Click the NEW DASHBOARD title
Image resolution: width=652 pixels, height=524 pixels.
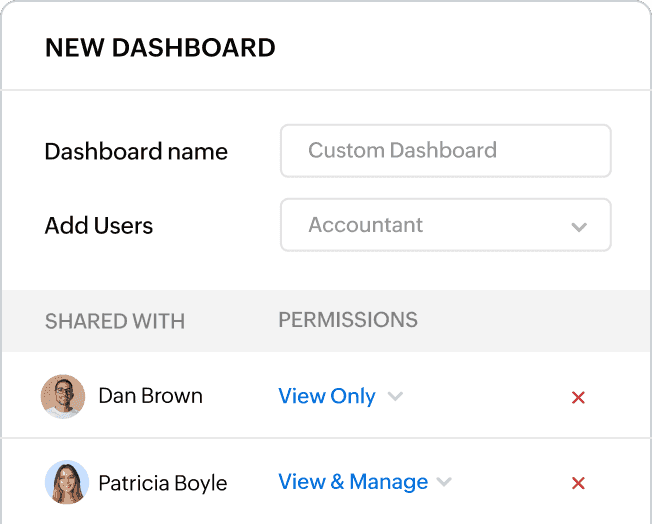click(160, 47)
